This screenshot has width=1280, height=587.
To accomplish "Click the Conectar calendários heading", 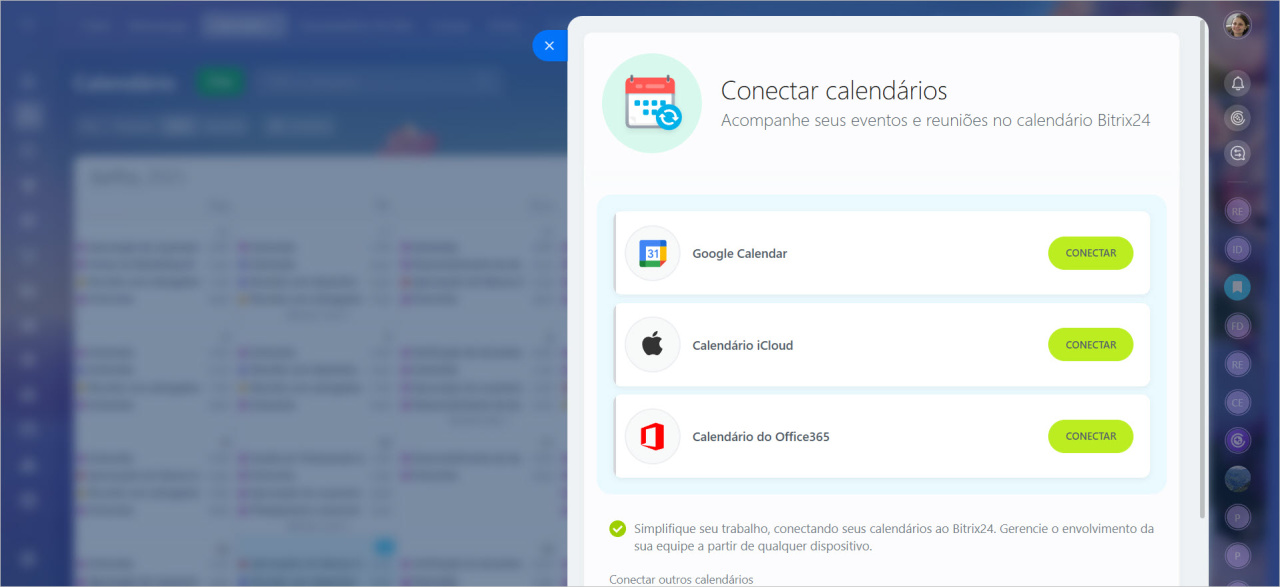I will tap(834, 91).
